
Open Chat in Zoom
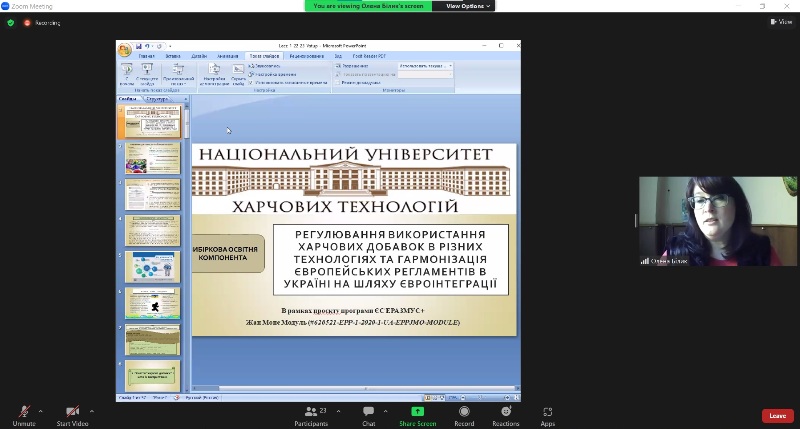click(369, 416)
